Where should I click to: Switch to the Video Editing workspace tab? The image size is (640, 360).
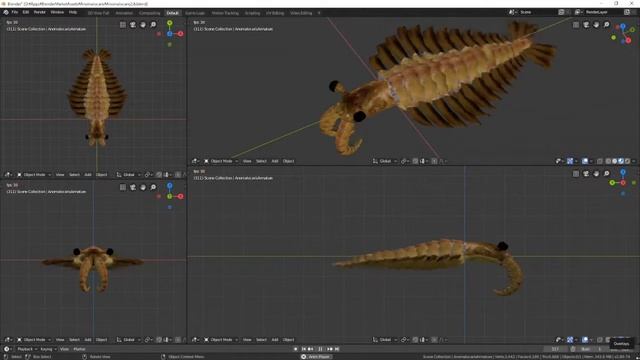[x=301, y=13]
